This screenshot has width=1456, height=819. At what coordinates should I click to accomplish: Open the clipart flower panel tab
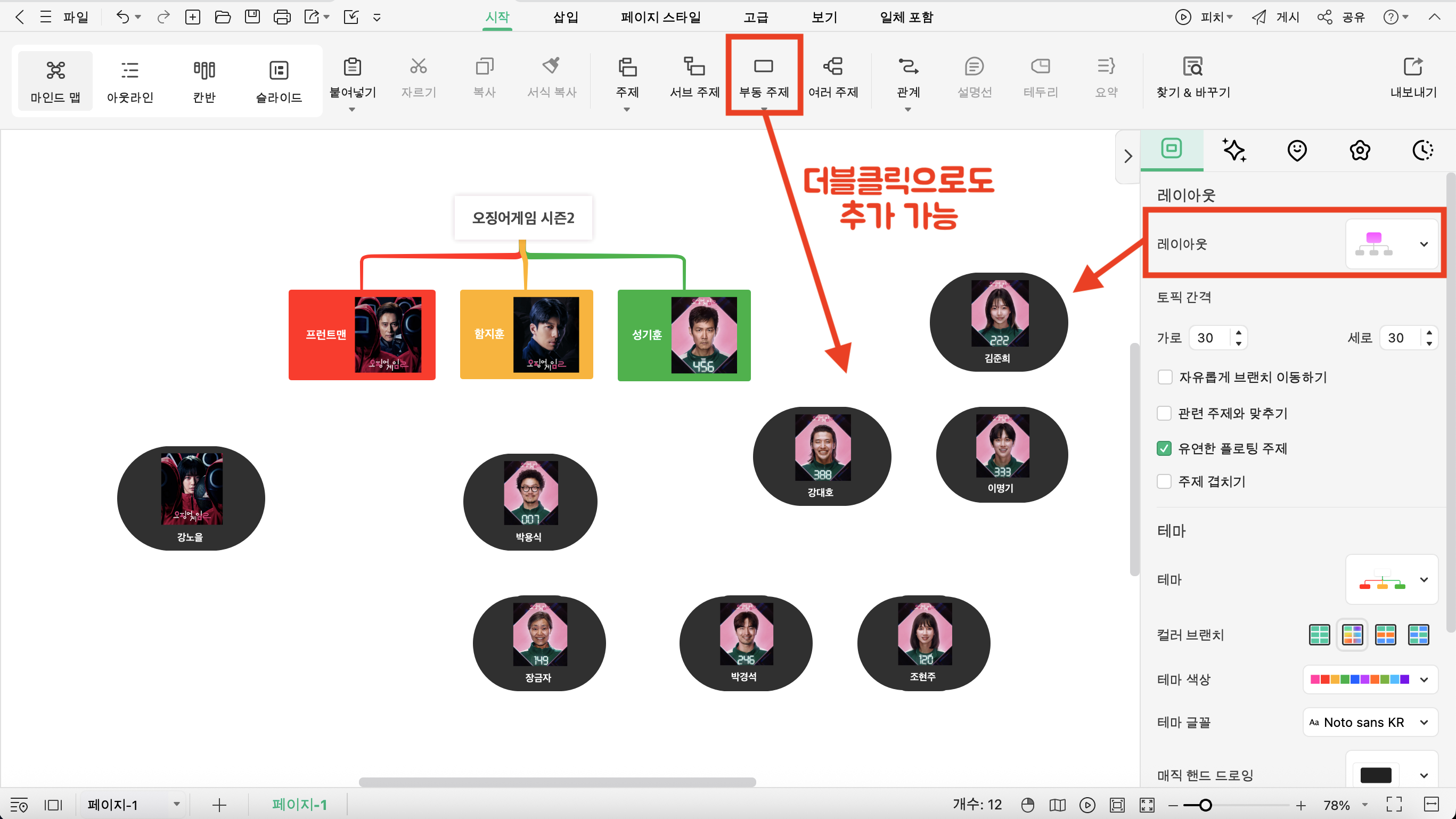(1360, 150)
